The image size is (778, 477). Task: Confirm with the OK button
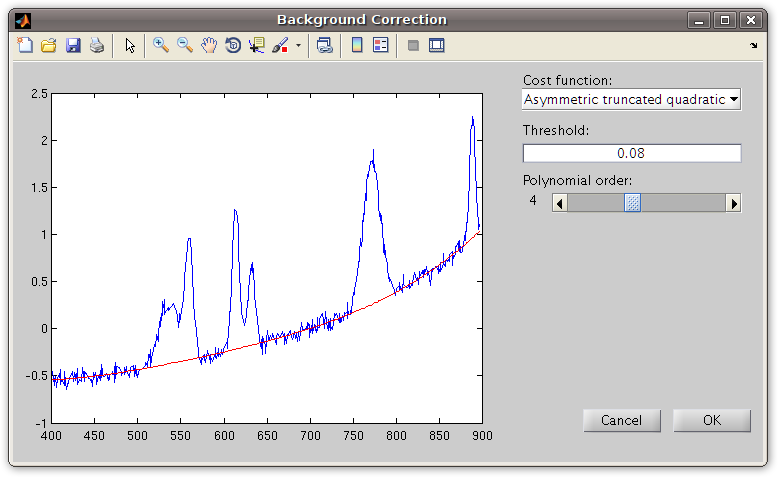tap(712, 420)
